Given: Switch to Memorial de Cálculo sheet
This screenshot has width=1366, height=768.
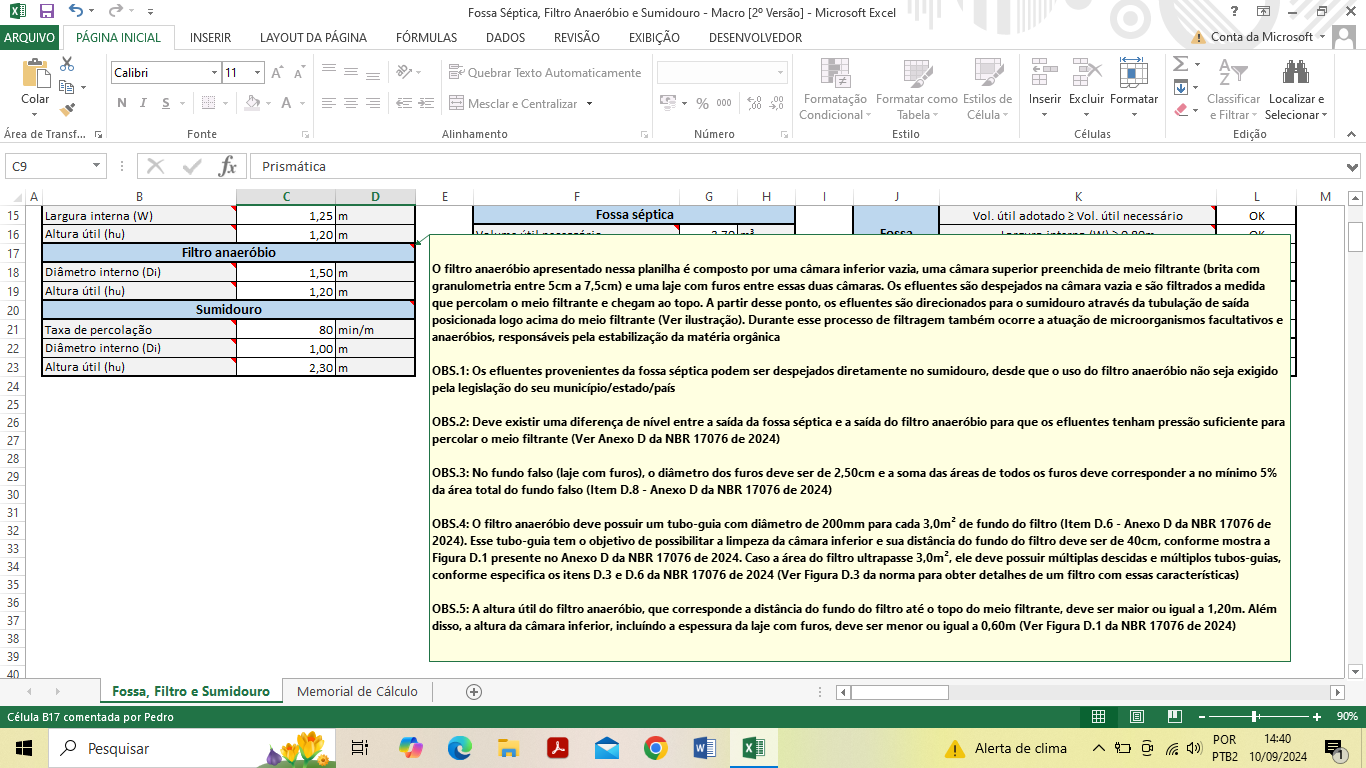Looking at the screenshot, I should (x=357, y=692).
